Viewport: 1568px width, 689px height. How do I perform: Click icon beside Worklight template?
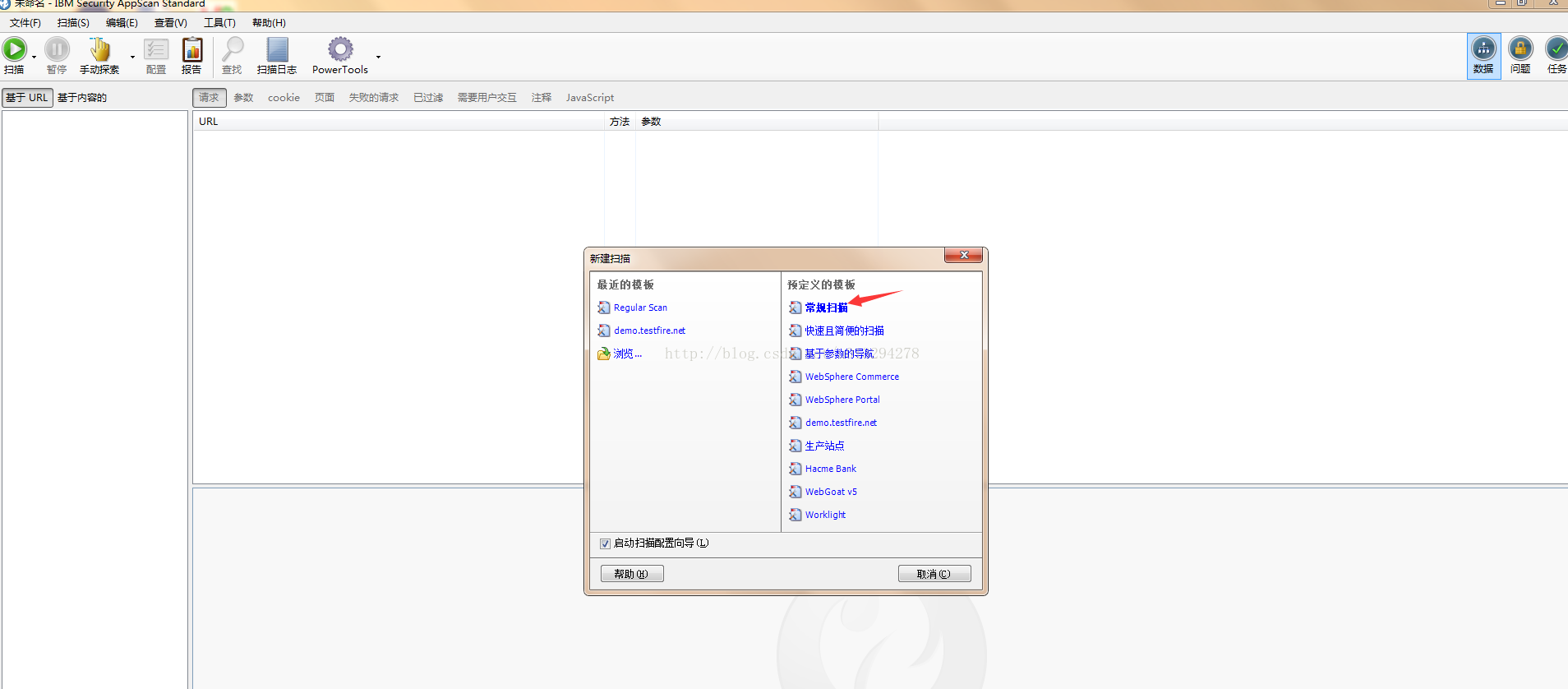point(796,515)
